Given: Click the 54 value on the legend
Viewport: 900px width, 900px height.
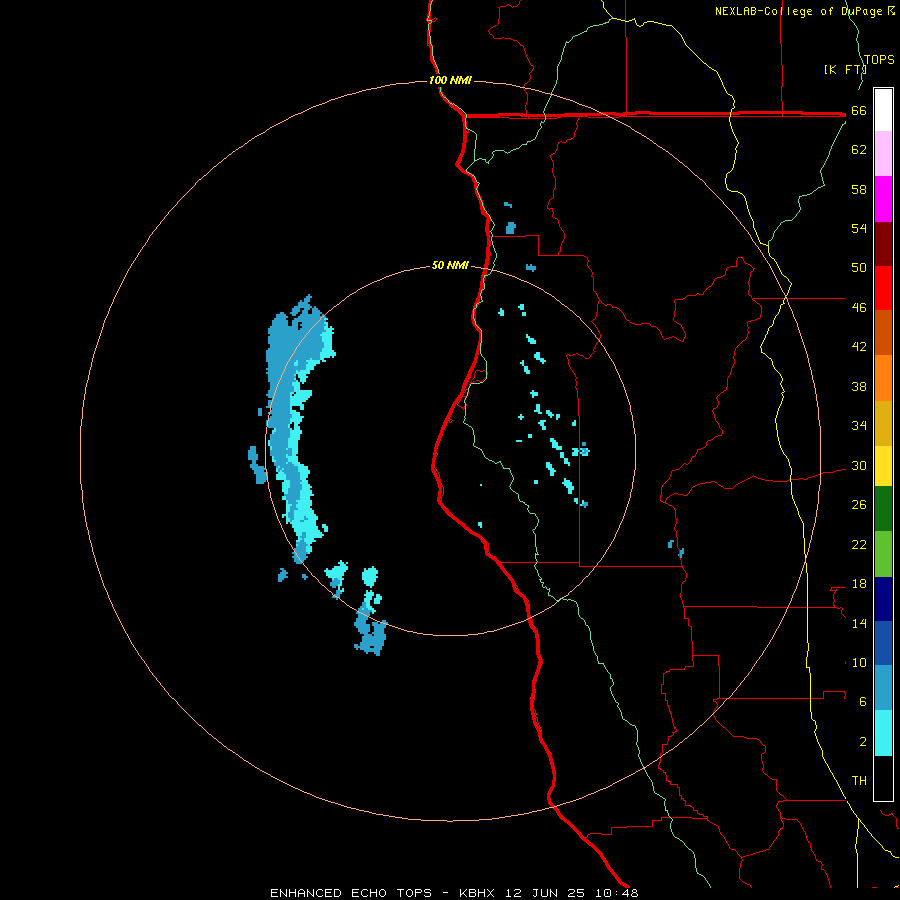Looking at the screenshot, I should point(859,228).
